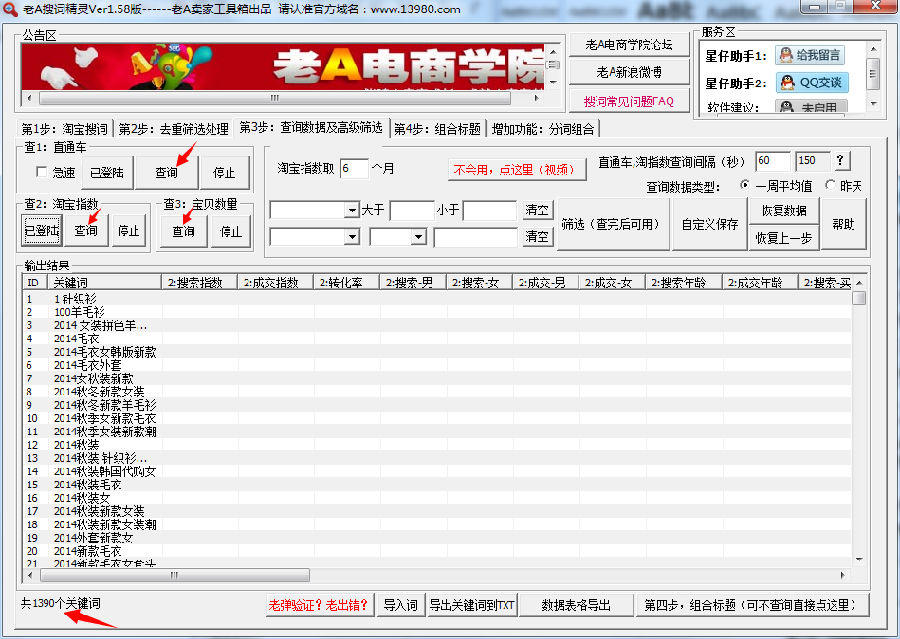The width and height of the screenshot is (900, 639).
Task: Click 导出关键词到TXT button
Action: click(472, 605)
